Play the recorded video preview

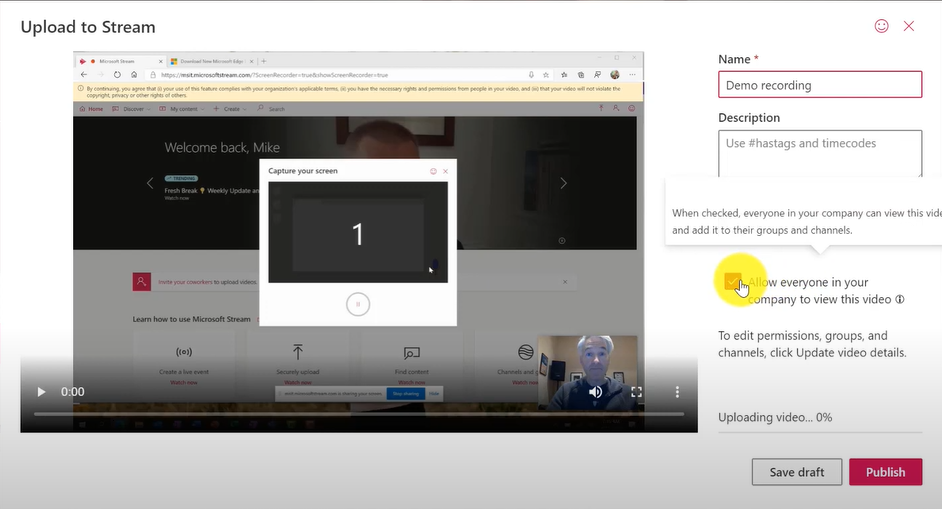(x=41, y=392)
